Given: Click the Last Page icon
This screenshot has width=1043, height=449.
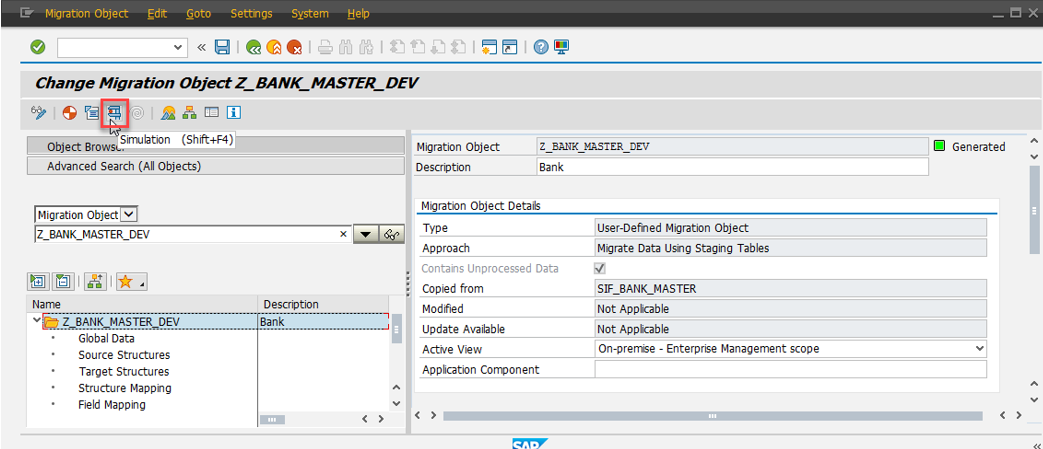Looking at the screenshot, I should [x=458, y=47].
